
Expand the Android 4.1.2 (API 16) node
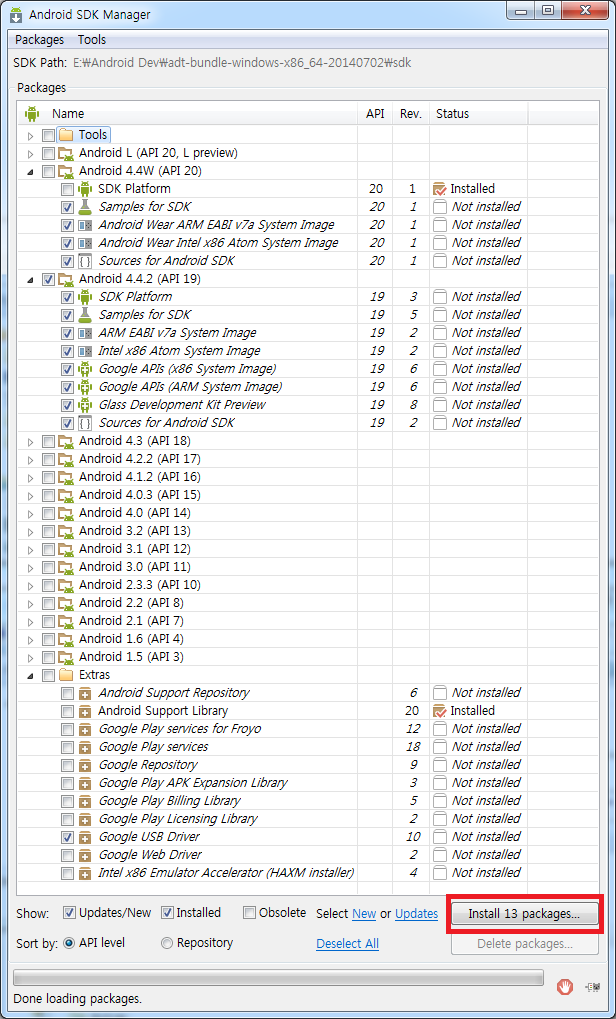[x=30, y=478]
